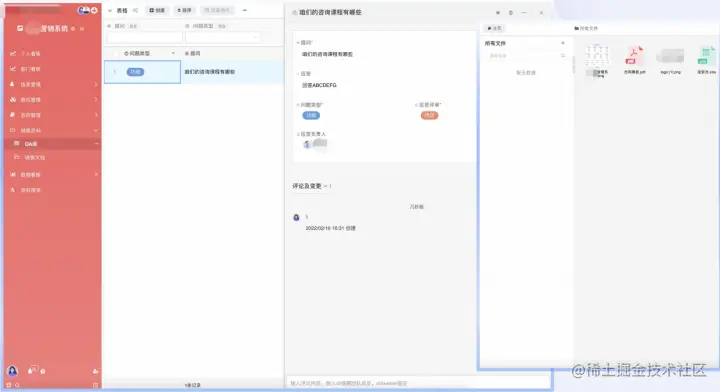Click the delete trash icon in detail header

[511, 12]
